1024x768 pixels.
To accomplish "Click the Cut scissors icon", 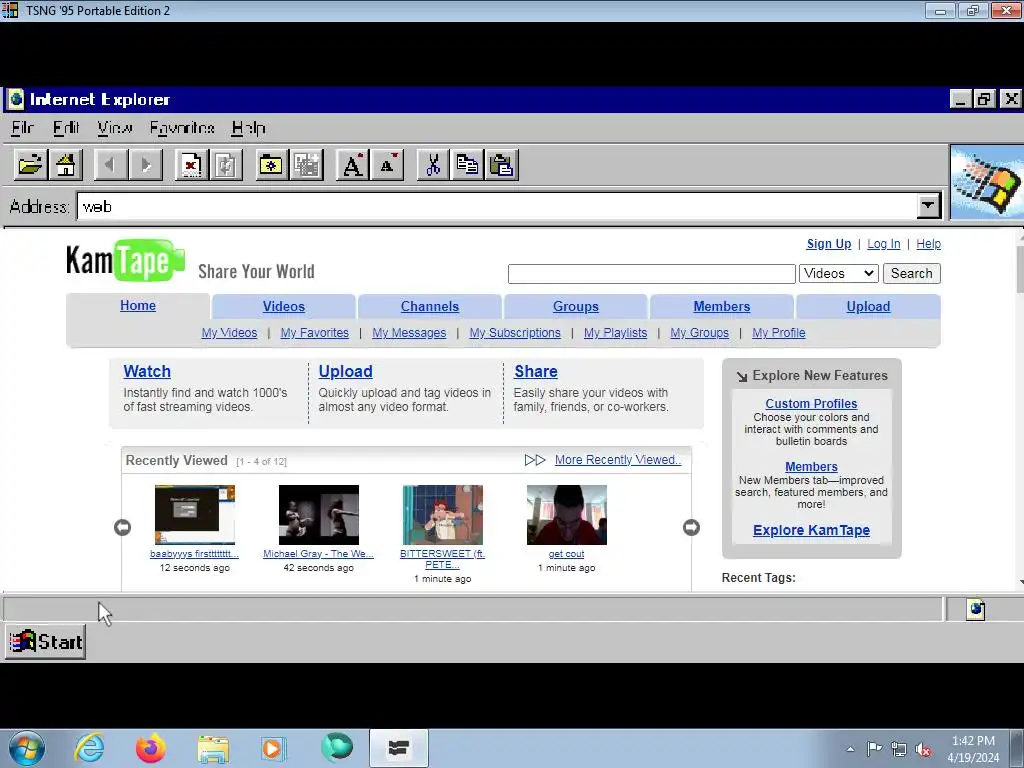I will coord(432,165).
